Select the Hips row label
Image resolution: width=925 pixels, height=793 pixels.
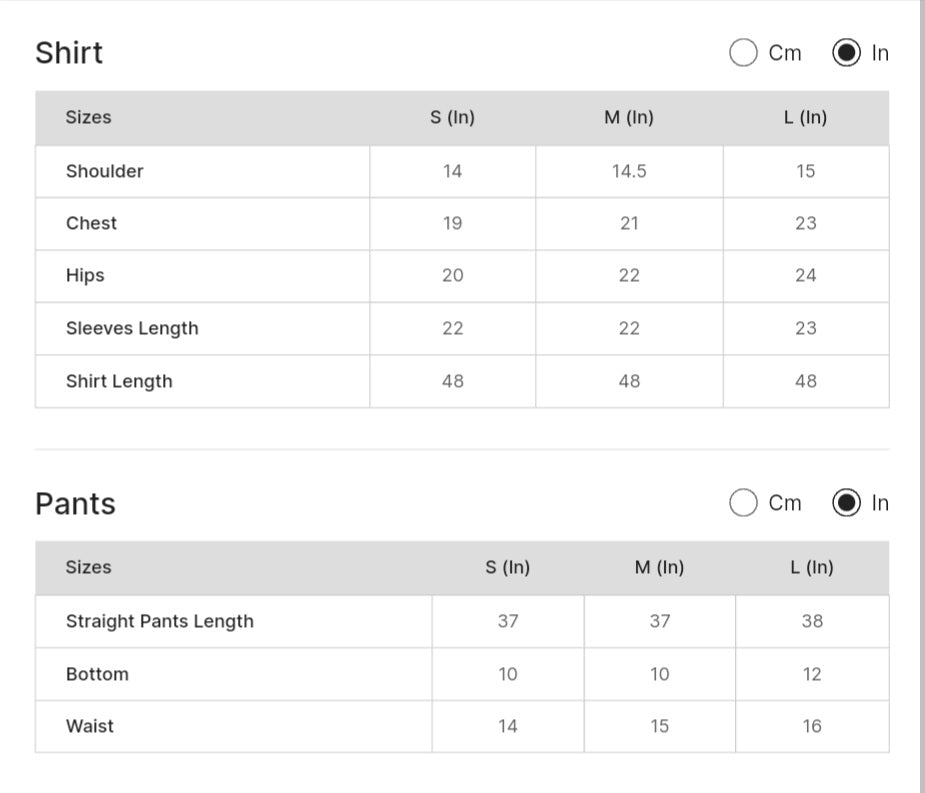(85, 275)
